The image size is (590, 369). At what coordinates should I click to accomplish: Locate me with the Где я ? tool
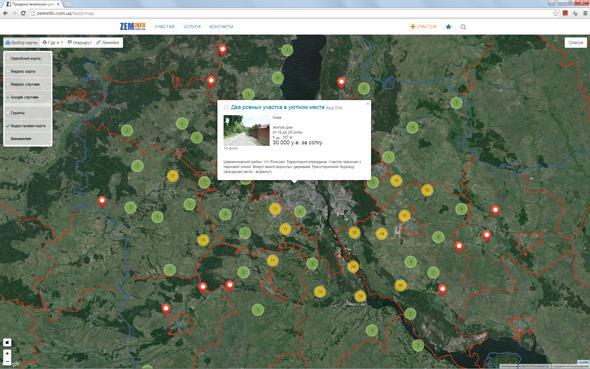(53, 43)
